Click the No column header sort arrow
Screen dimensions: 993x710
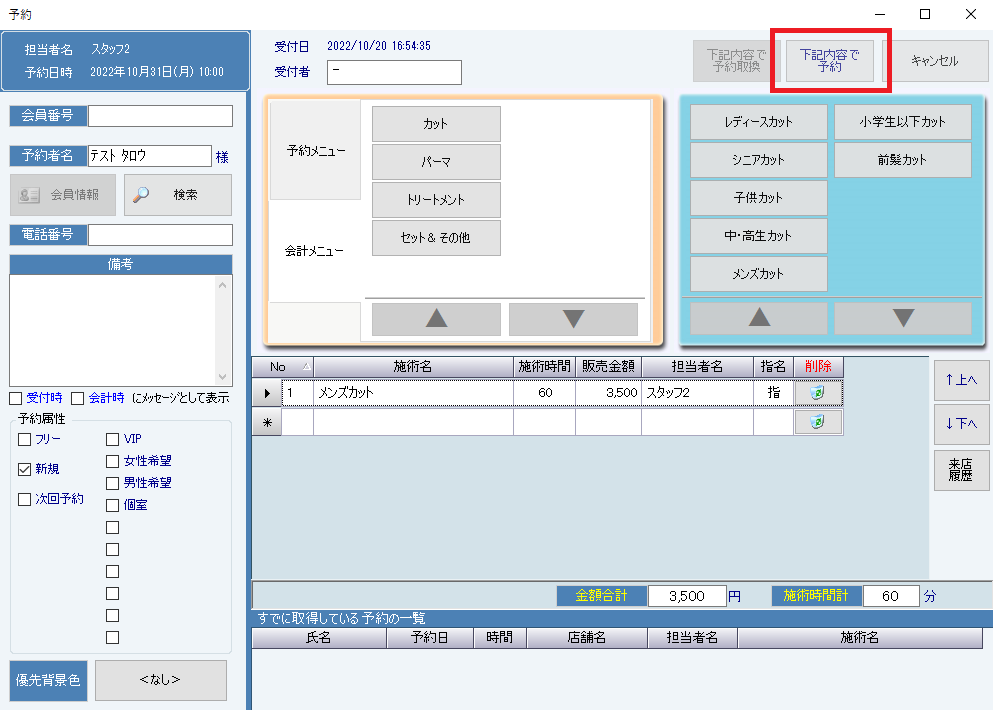(x=305, y=367)
